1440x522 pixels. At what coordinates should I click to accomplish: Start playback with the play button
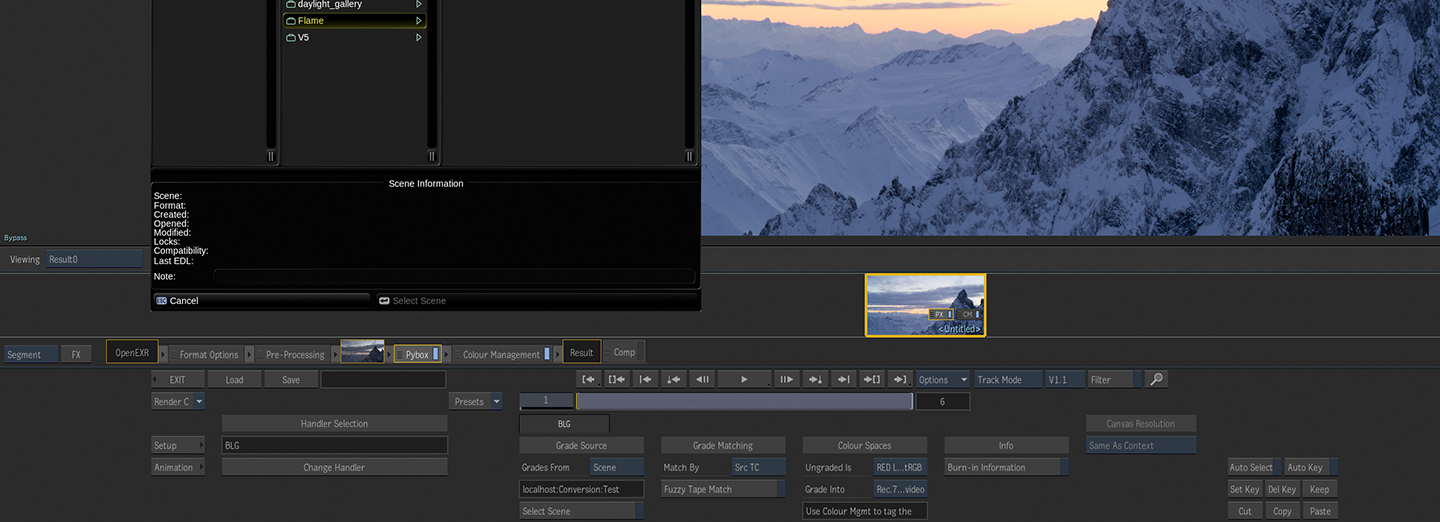(744, 380)
